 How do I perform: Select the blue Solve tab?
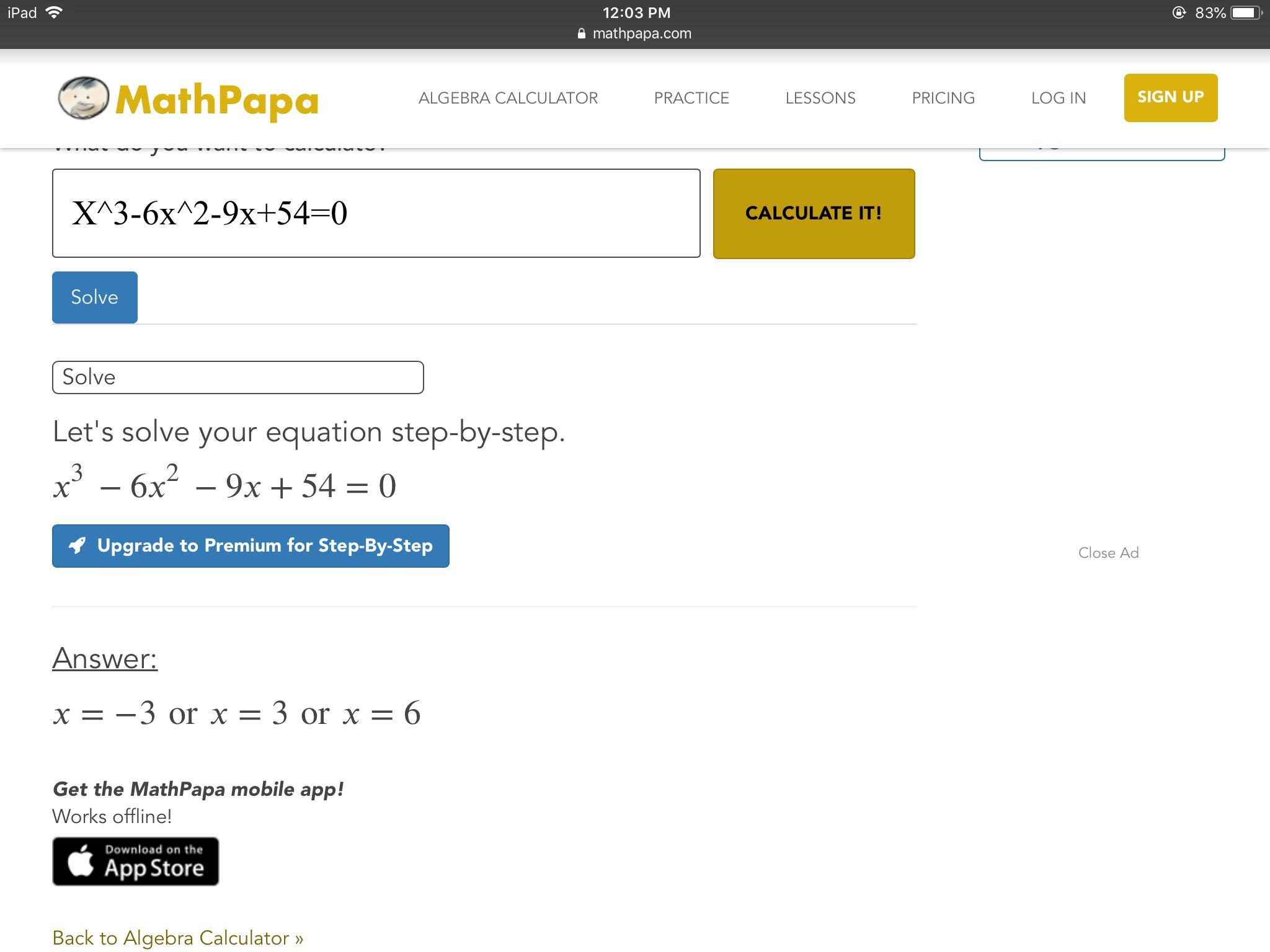(x=94, y=297)
